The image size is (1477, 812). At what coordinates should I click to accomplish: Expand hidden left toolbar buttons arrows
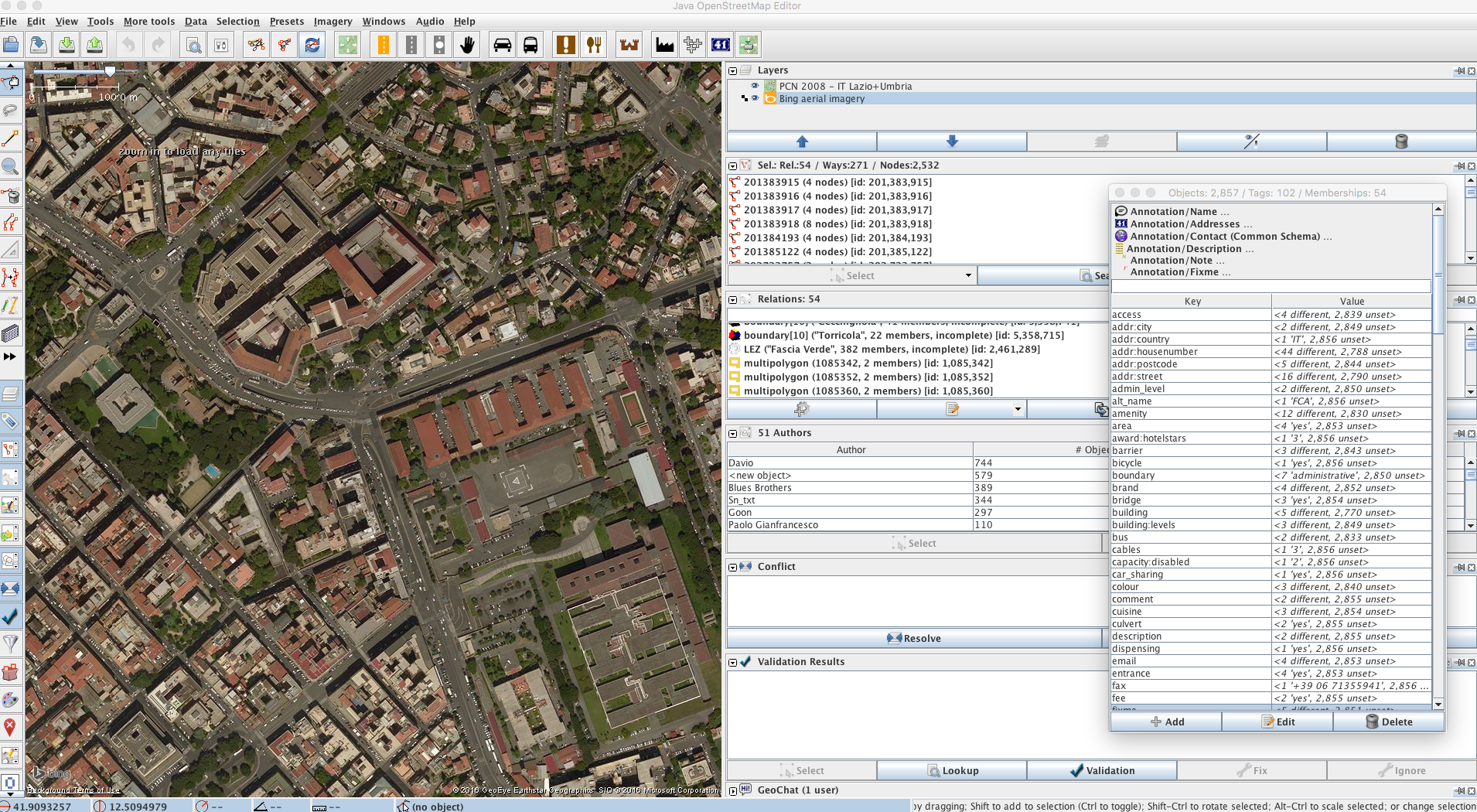pos(10,357)
